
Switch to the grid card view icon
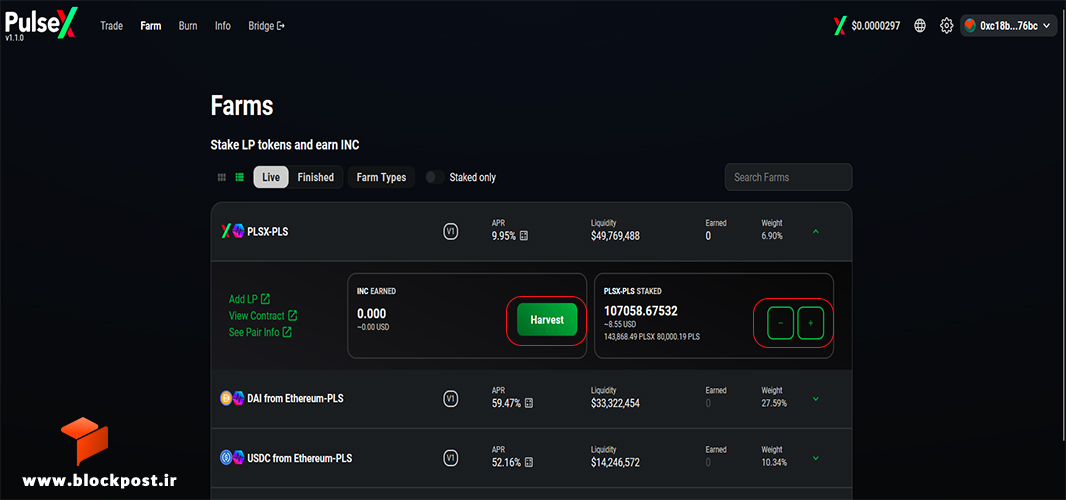point(222,178)
